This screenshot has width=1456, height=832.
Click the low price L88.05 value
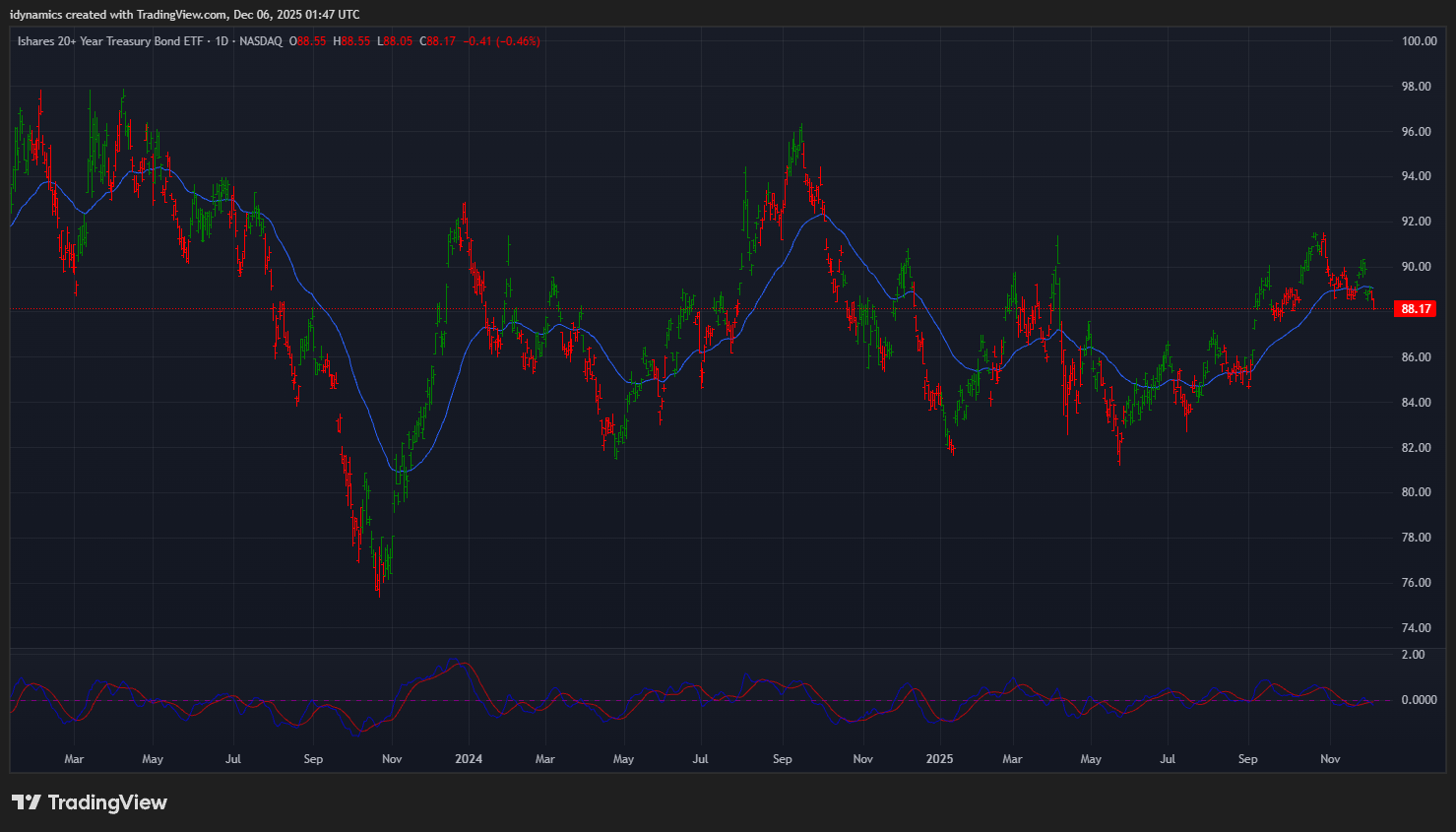click(x=395, y=41)
